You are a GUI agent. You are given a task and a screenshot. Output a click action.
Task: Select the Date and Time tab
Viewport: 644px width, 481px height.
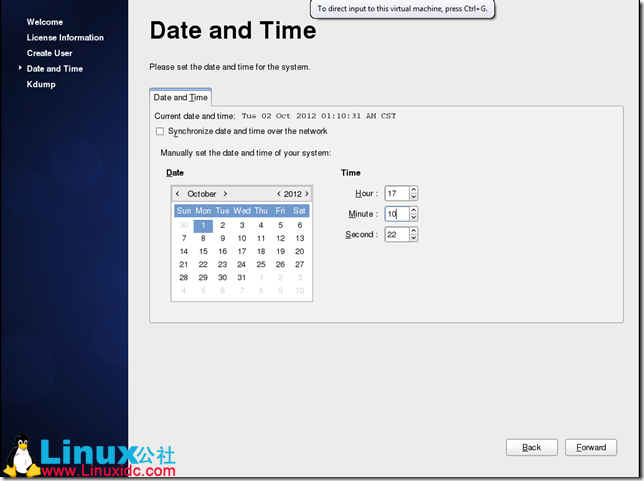181,97
